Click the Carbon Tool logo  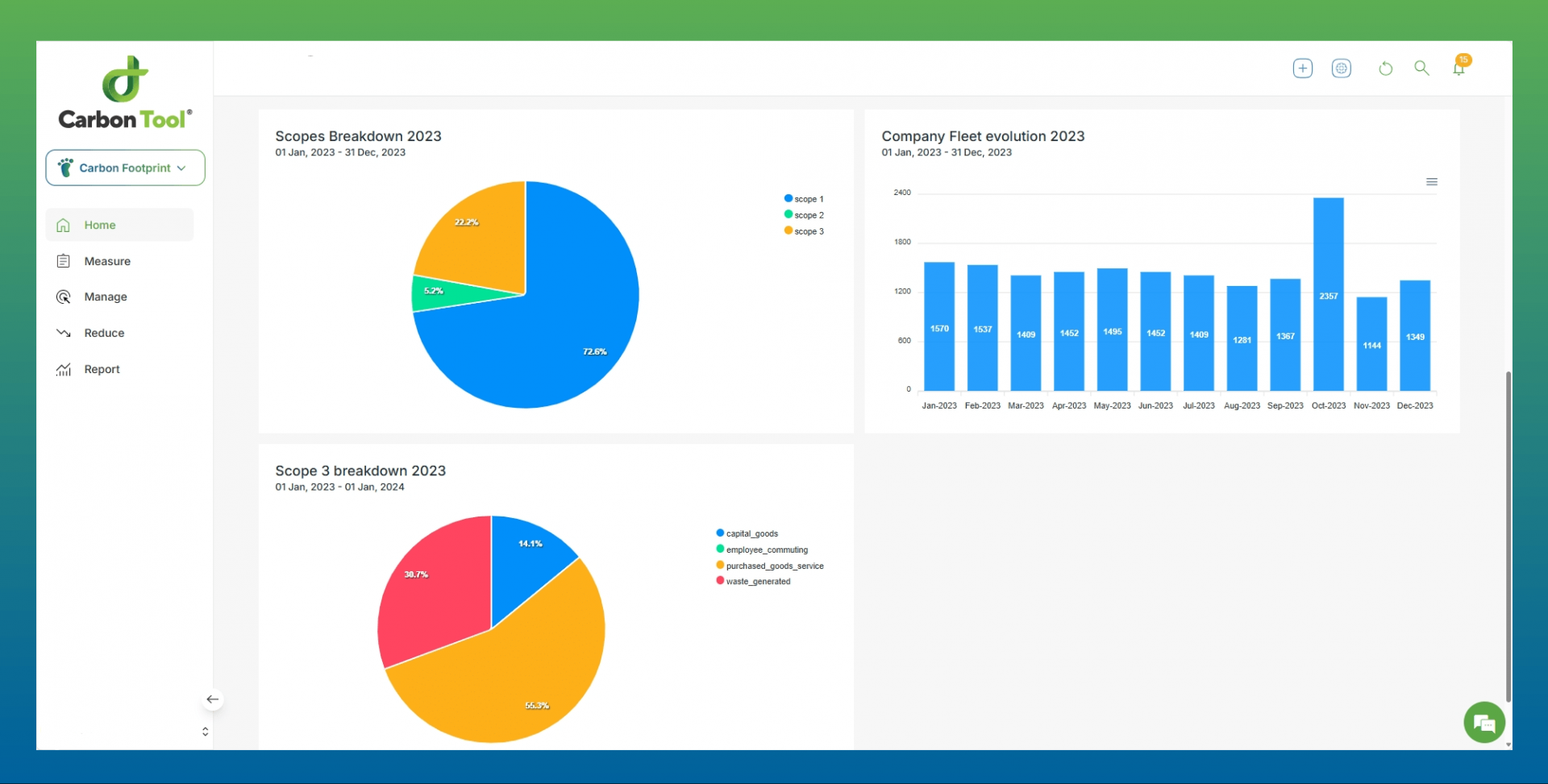coord(125,93)
